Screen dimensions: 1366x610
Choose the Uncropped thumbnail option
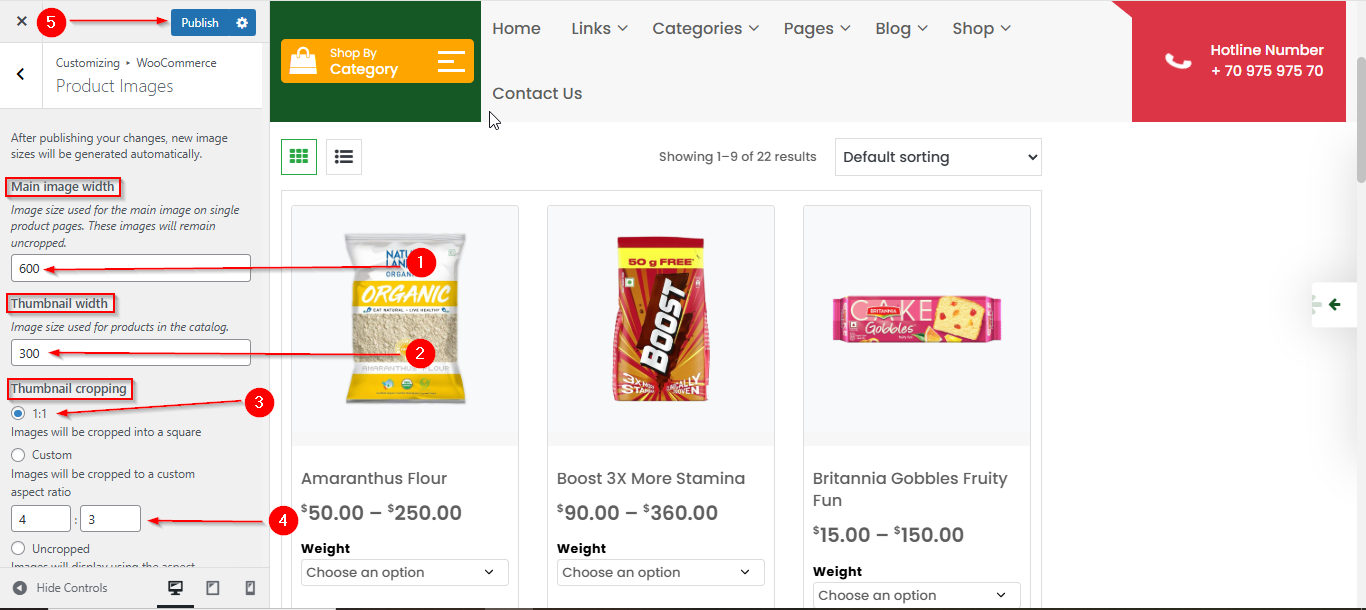coord(18,548)
